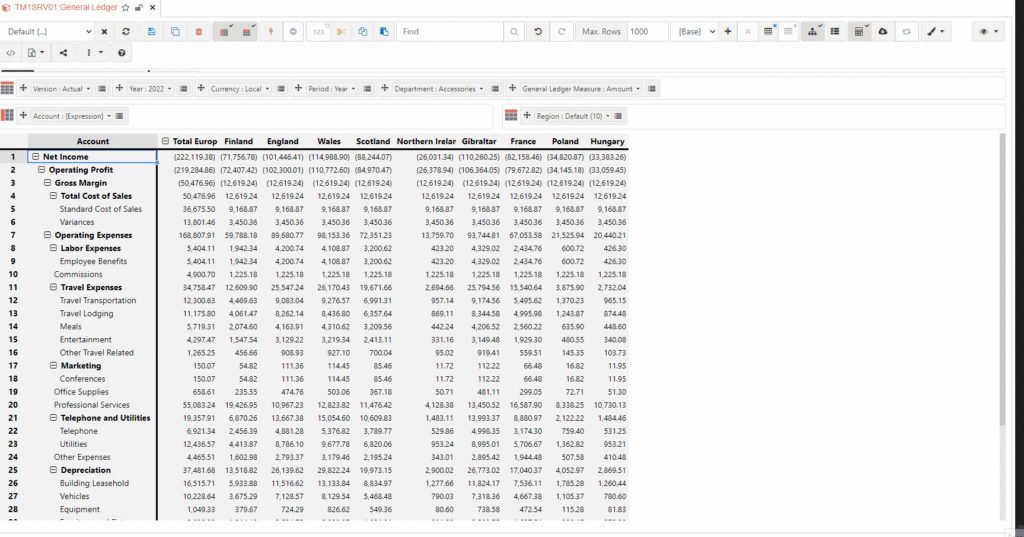The width and height of the screenshot is (1024, 537).
Task: Click the lightning bolt recalculate icon
Action: (271, 32)
